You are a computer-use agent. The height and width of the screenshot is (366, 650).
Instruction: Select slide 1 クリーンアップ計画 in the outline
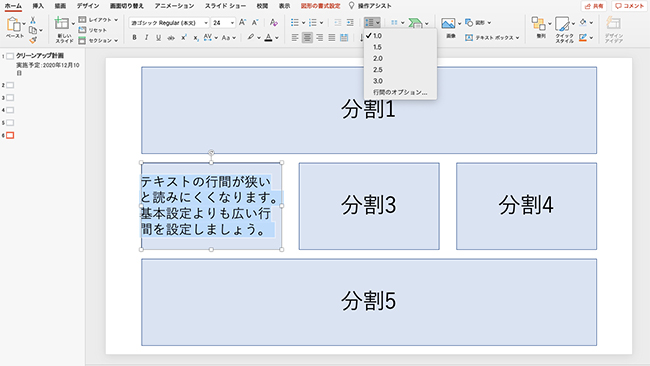[x=39, y=56]
